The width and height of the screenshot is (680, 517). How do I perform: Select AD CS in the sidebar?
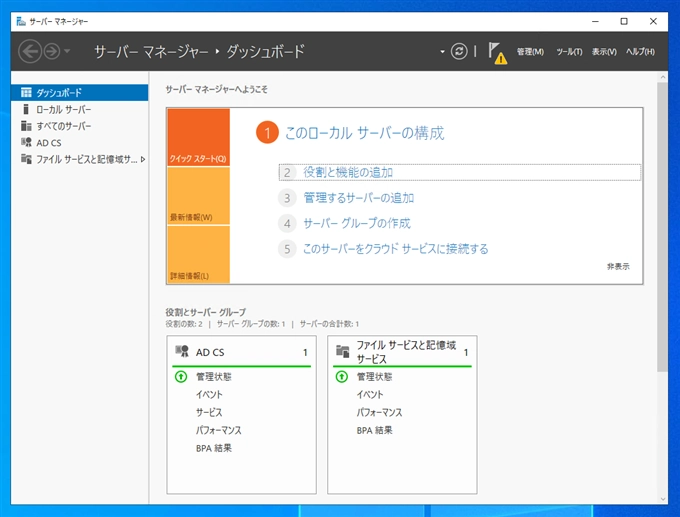(x=80, y=143)
